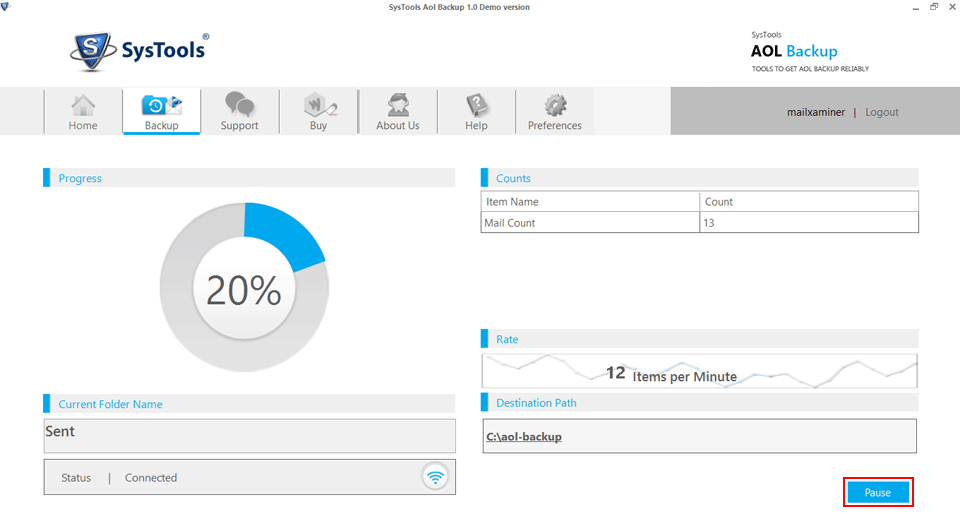The height and width of the screenshot is (514, 960).
Task: Click the Rate section header
Action: (700, 339)
